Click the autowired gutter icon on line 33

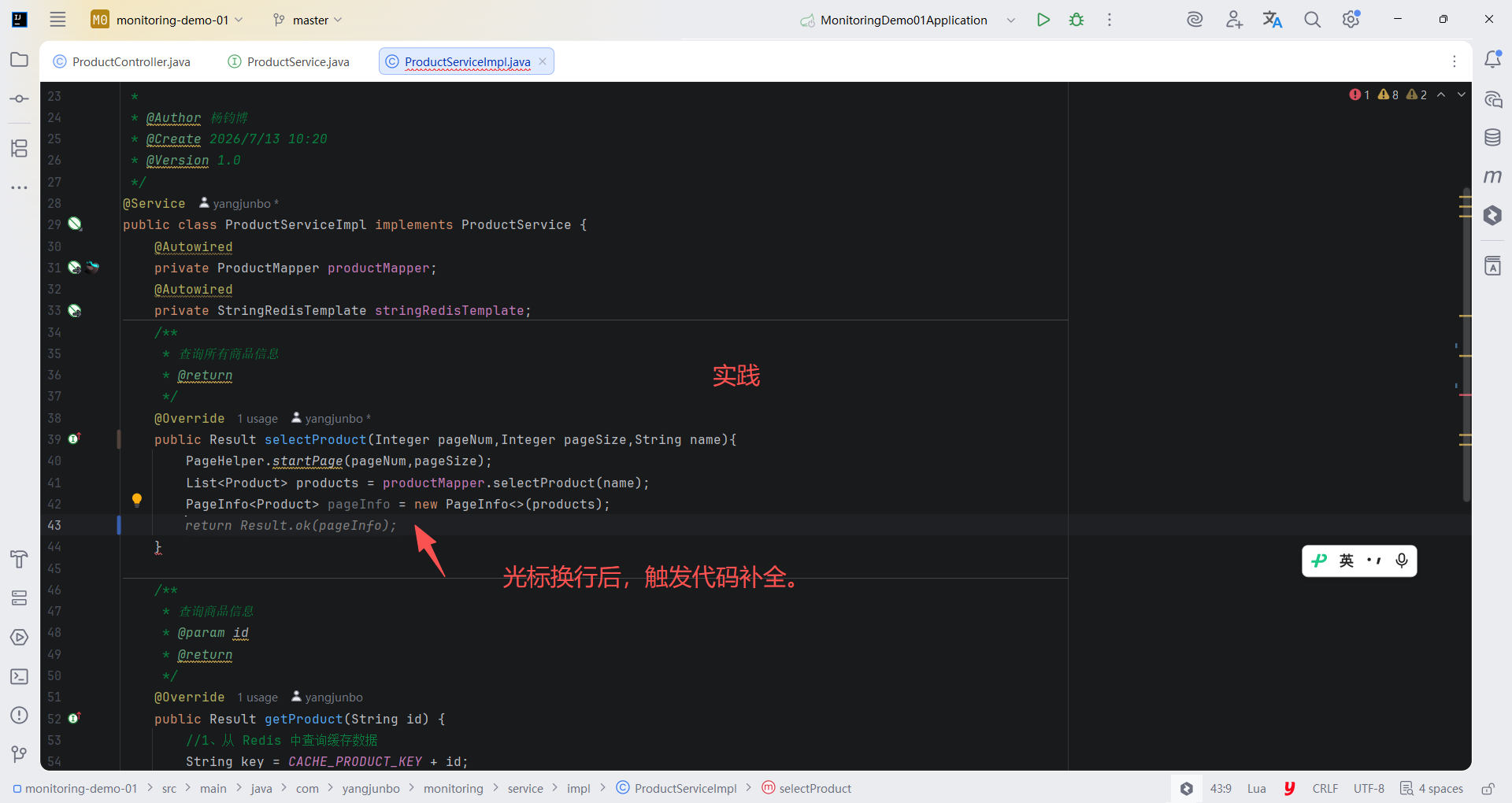tap(75, 310)
